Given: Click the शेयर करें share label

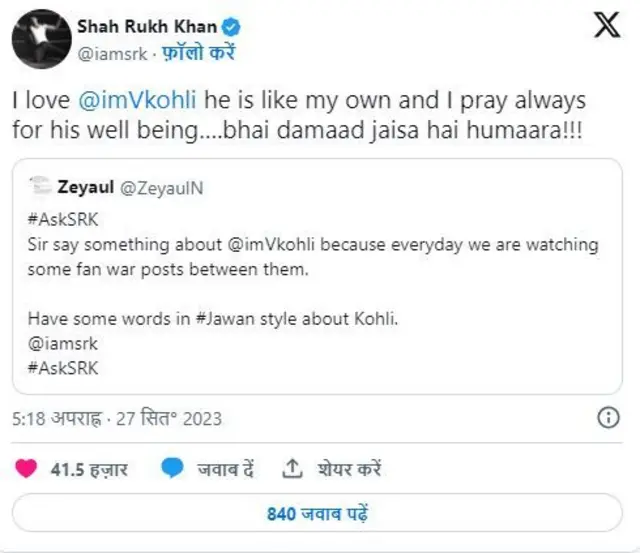Looking at the screenshot, I should click(350, 469).
